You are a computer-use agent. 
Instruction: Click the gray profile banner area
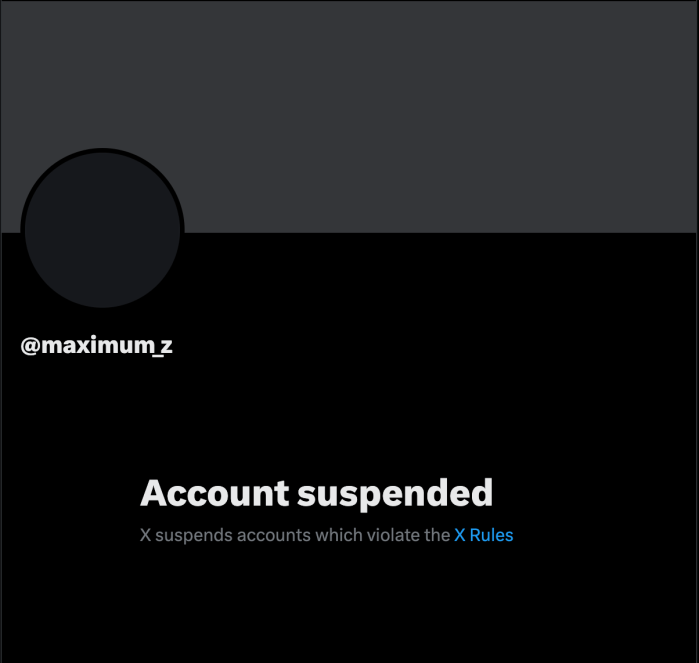tap(350, 117)
